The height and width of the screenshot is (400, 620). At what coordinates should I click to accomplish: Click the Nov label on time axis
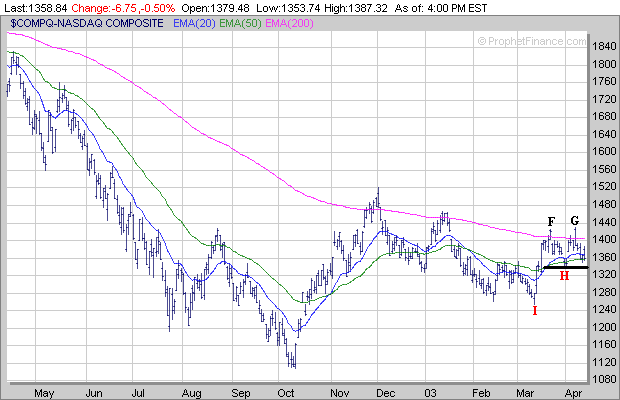coord(340,393)
